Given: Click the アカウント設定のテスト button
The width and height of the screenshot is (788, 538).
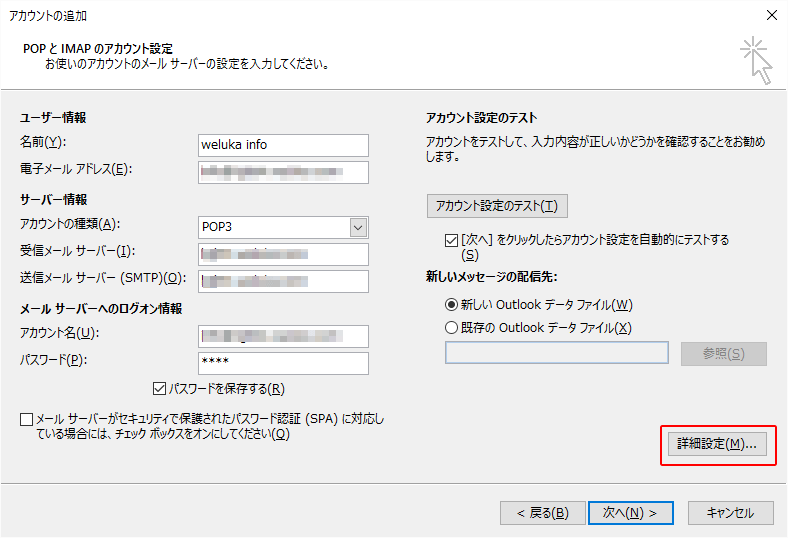Looking at the screenshot, I should [497, 206].
